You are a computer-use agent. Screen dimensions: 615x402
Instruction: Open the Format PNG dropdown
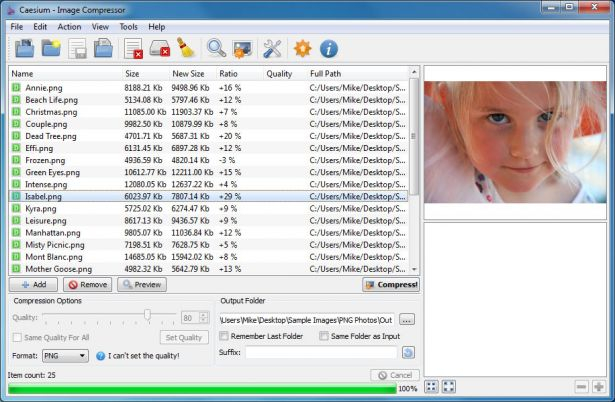(65, 356)
